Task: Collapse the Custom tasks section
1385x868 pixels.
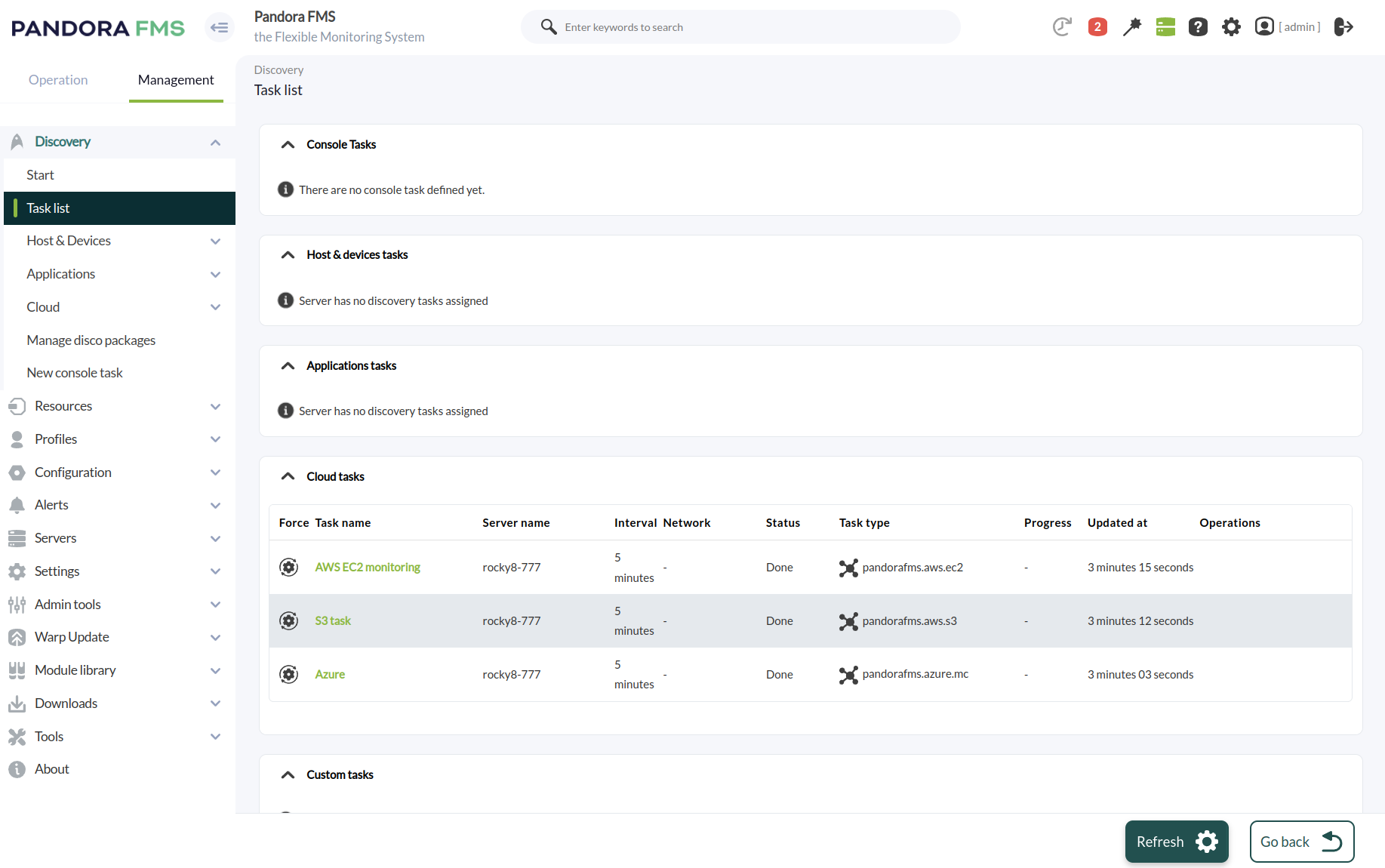Action: tap(288, 775)
